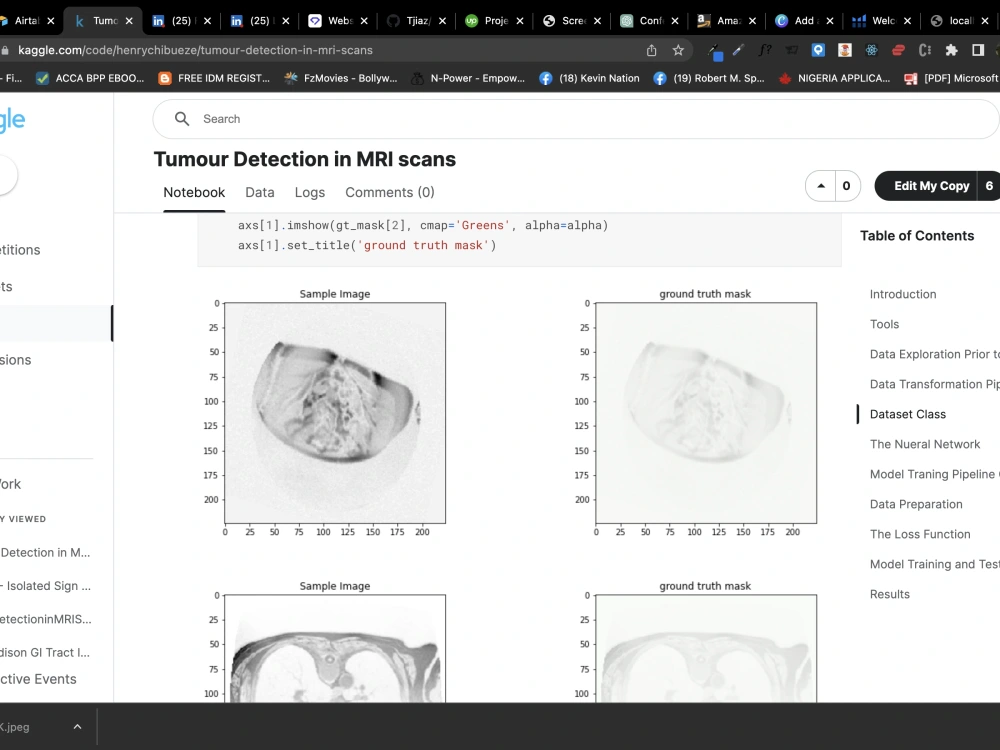This screenshot has width=1000, height=750.
Task: Switch to the Upwork Proje browser tab
Action: point(496,20)
